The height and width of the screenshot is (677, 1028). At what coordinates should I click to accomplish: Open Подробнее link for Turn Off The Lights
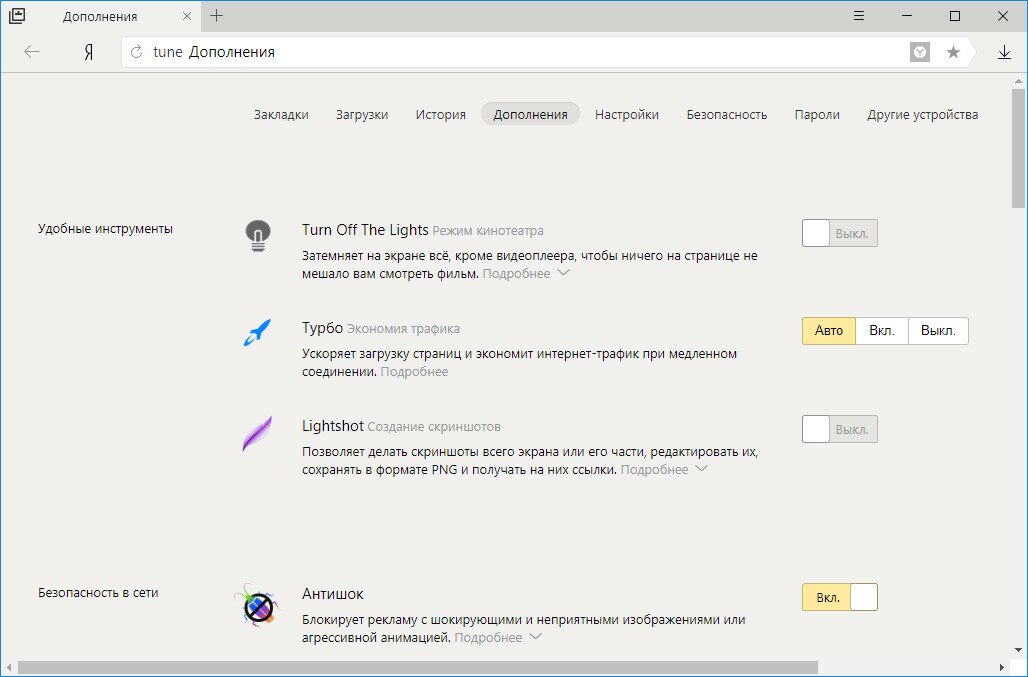(x=517, y=273)
